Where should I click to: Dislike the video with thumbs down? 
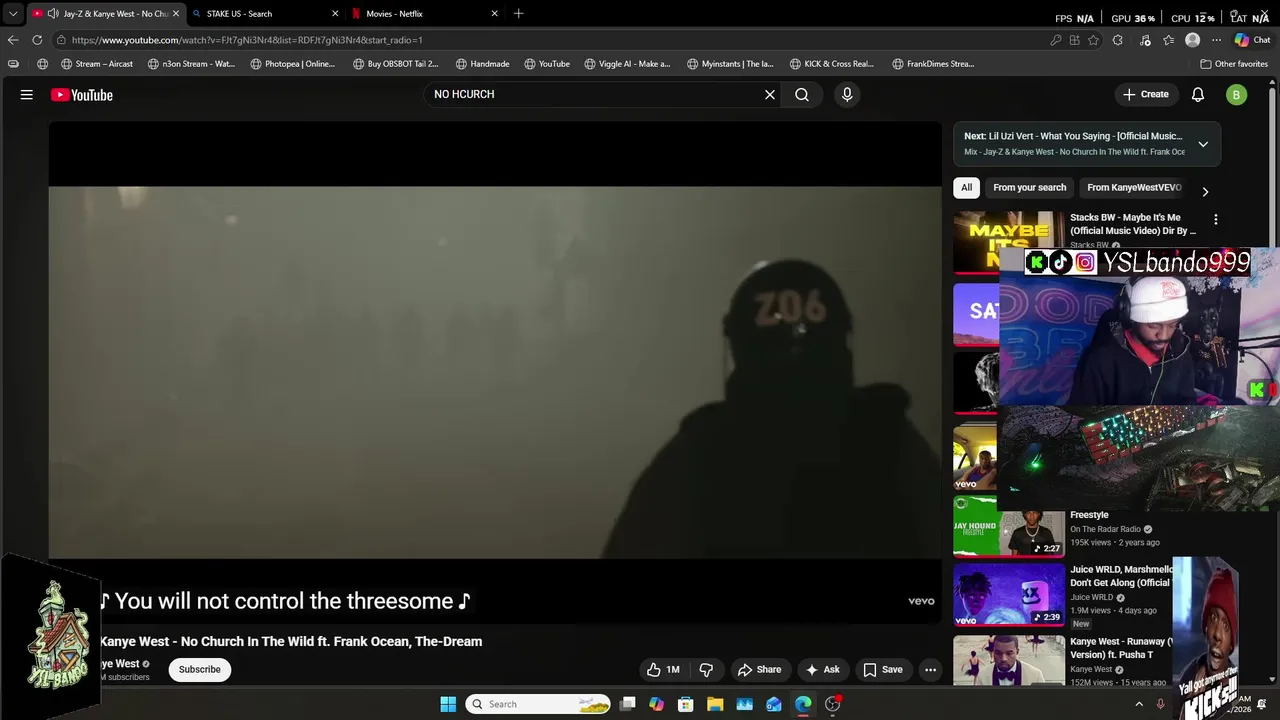[706, 670]
